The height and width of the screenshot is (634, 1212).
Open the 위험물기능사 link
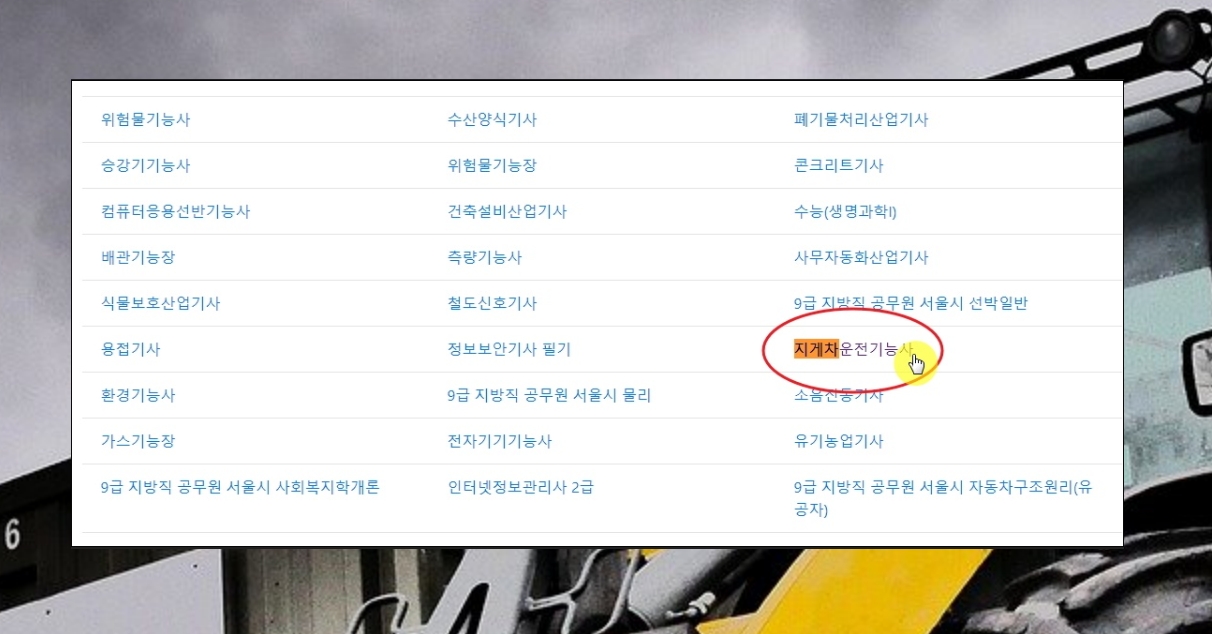coord(146,120)
